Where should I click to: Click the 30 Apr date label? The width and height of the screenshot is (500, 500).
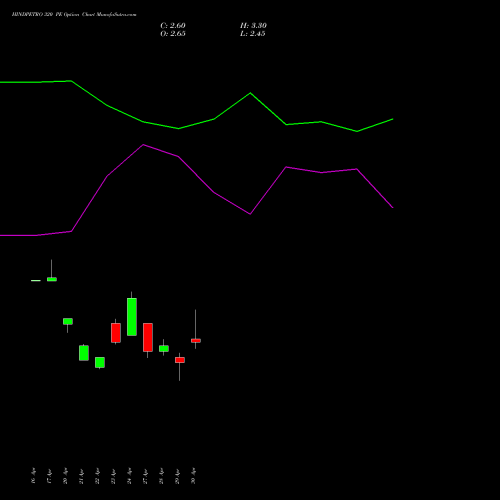pos(193,476)
